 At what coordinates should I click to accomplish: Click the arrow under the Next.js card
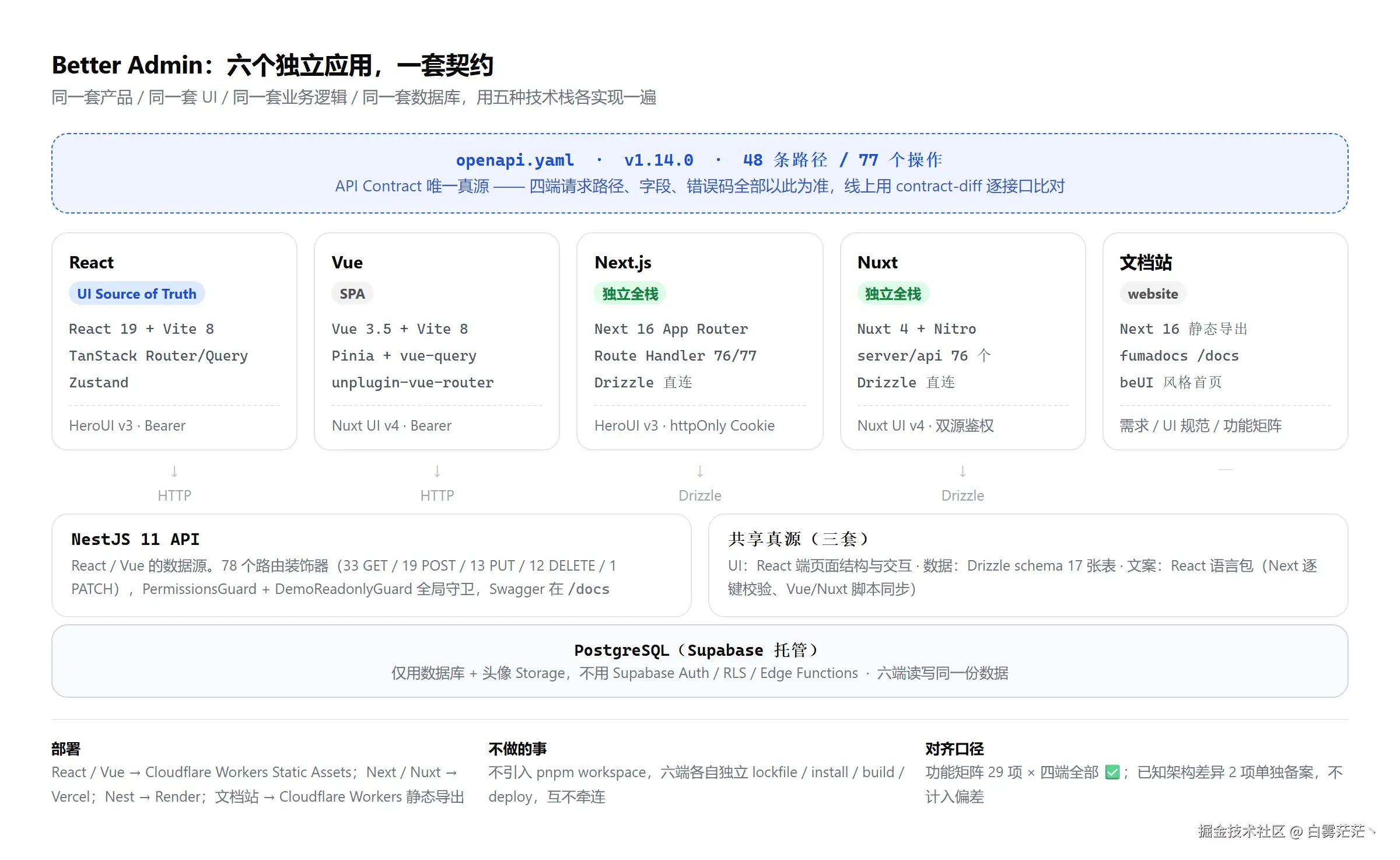[x=700, y=471]
